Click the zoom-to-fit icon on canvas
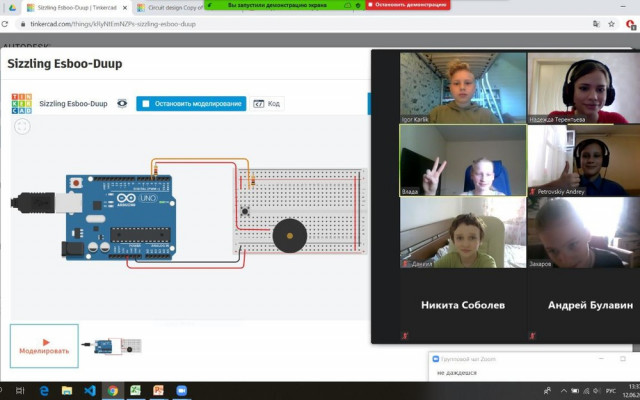The width and height of the screenshot is (640, 400). coord(22,126)
